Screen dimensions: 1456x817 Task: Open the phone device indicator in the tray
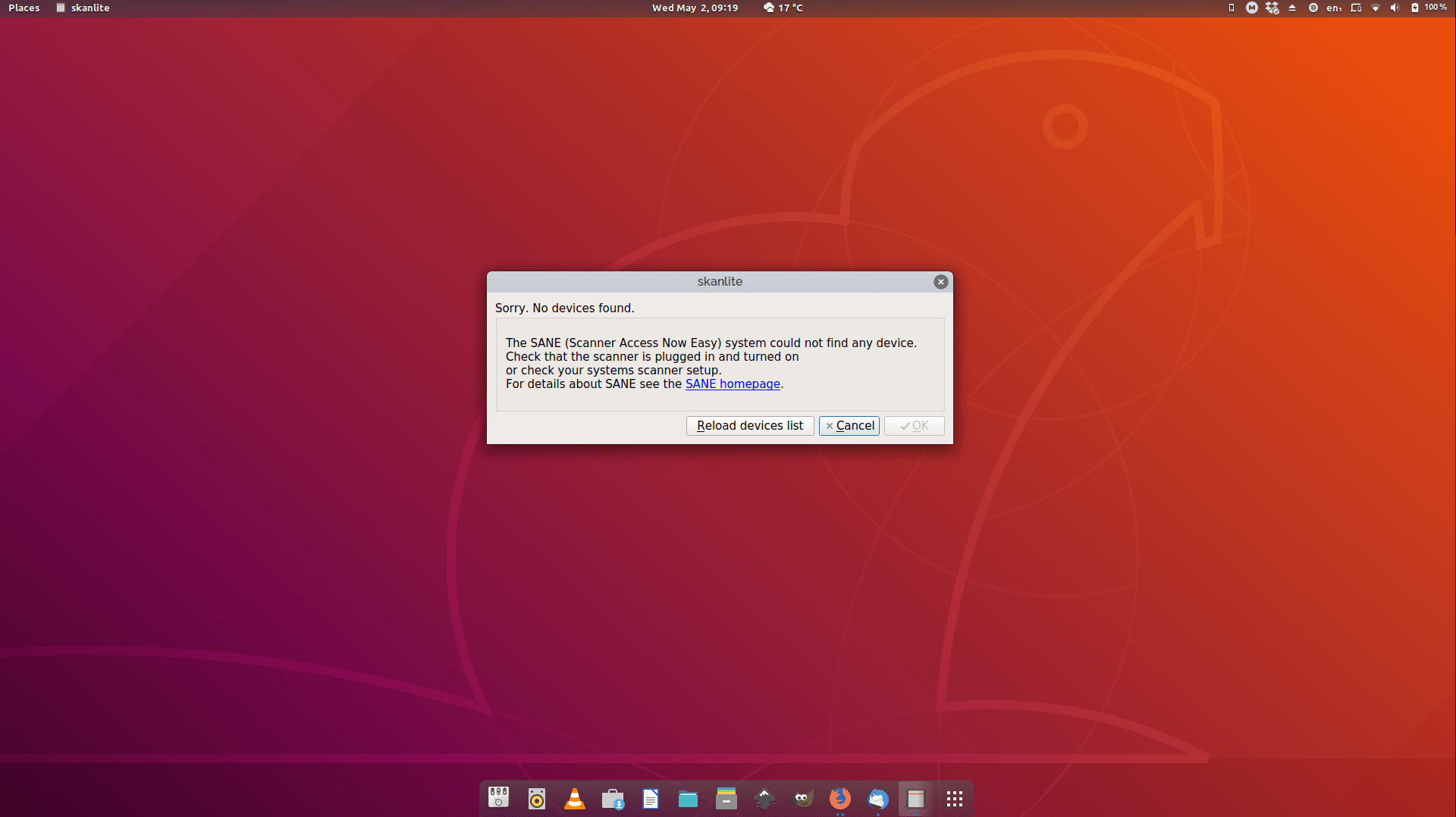click(x=1232, y=8)
